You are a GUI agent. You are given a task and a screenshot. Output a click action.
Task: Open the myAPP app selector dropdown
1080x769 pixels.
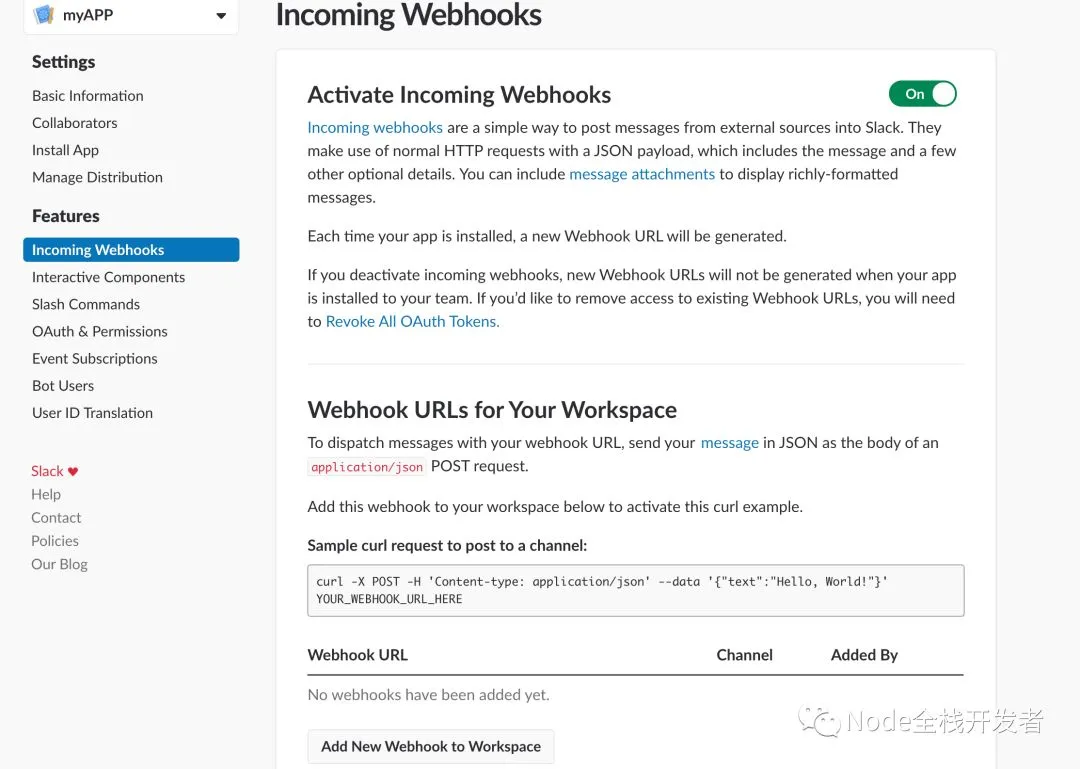[221, 16]
